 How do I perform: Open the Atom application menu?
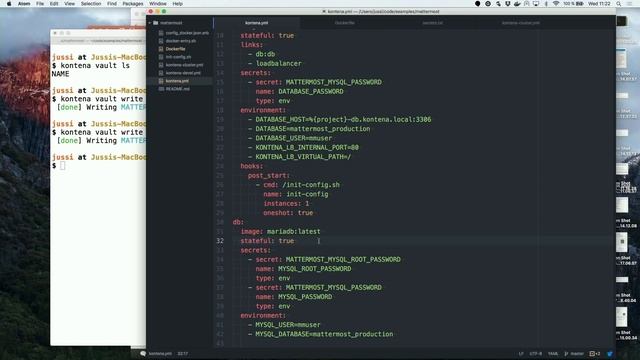tap(24, 4)
